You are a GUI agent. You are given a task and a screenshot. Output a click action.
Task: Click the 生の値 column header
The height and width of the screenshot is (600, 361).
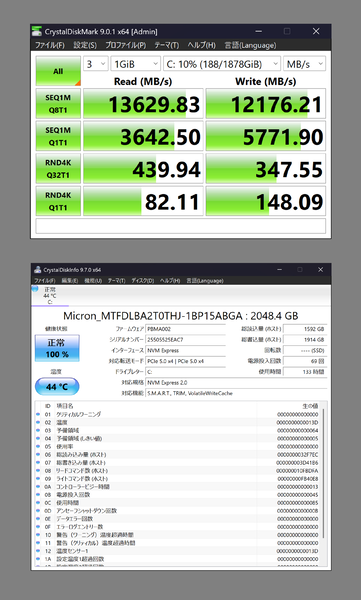(x=310, y=406)
